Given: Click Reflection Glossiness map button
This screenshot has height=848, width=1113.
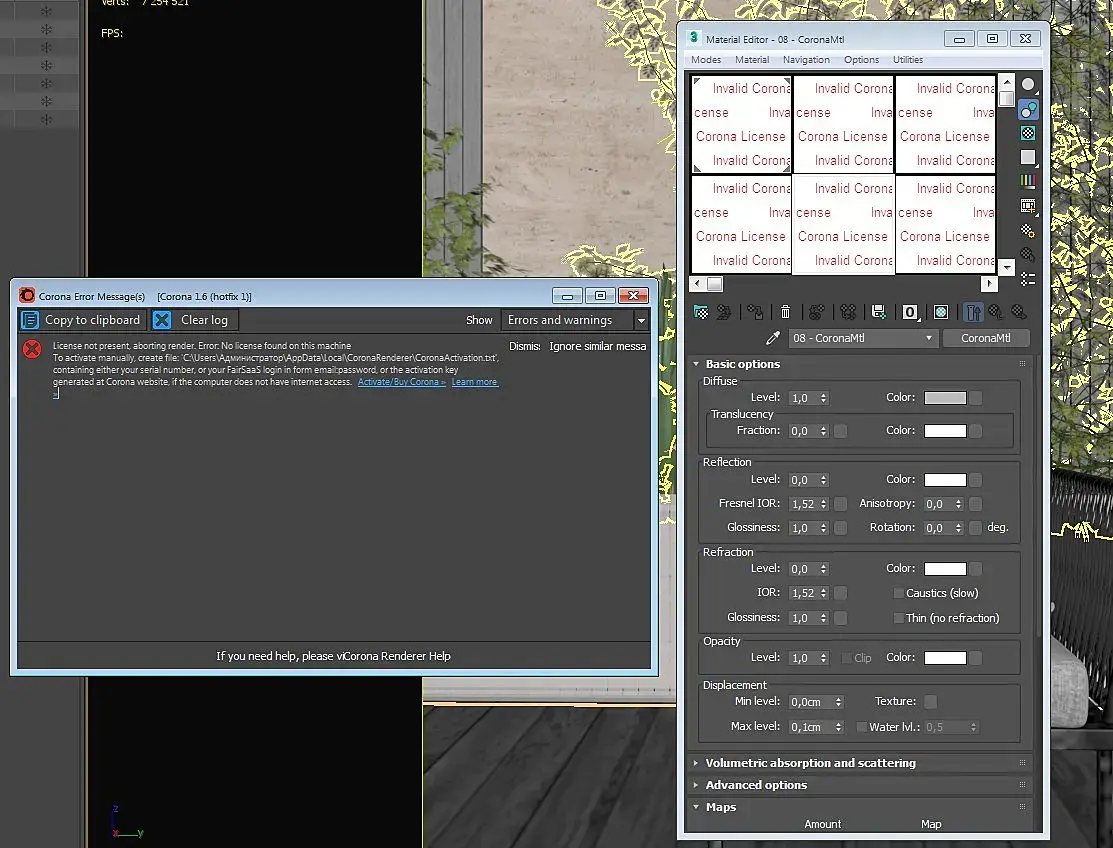Looking at the screenshot, I should [x=840, y=528].
